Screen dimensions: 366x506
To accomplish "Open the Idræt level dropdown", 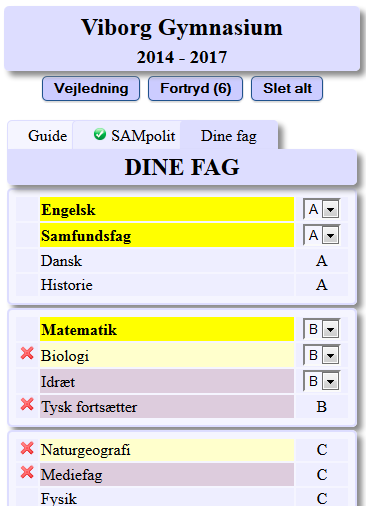I will tap(321, 381).
